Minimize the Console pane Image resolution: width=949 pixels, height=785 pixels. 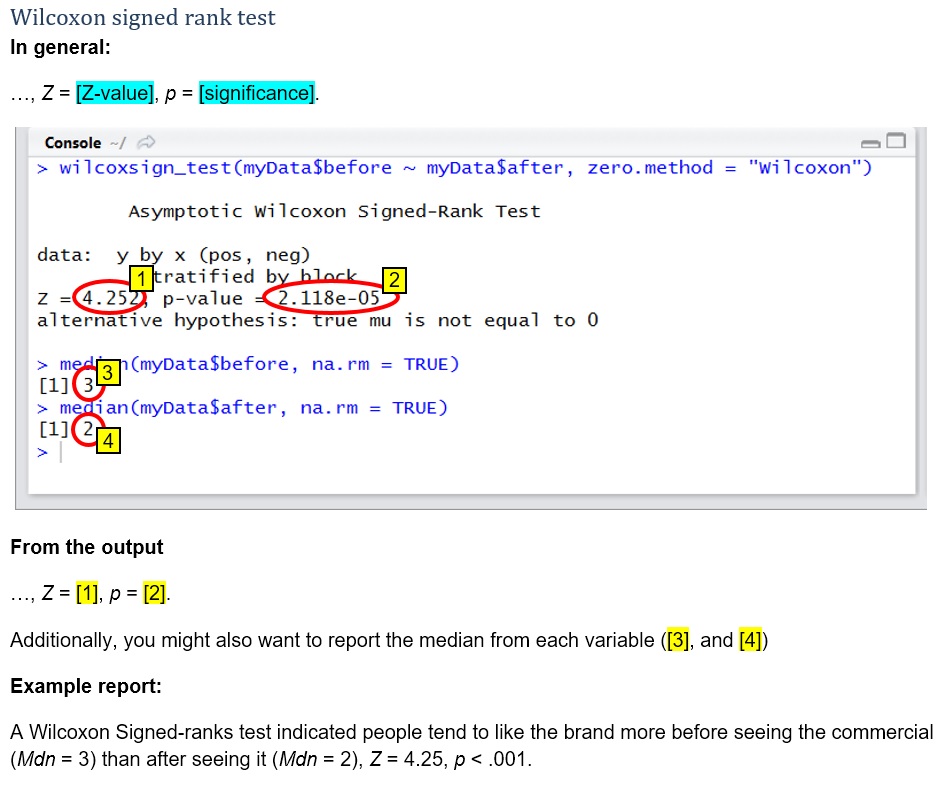click(870, 141)
